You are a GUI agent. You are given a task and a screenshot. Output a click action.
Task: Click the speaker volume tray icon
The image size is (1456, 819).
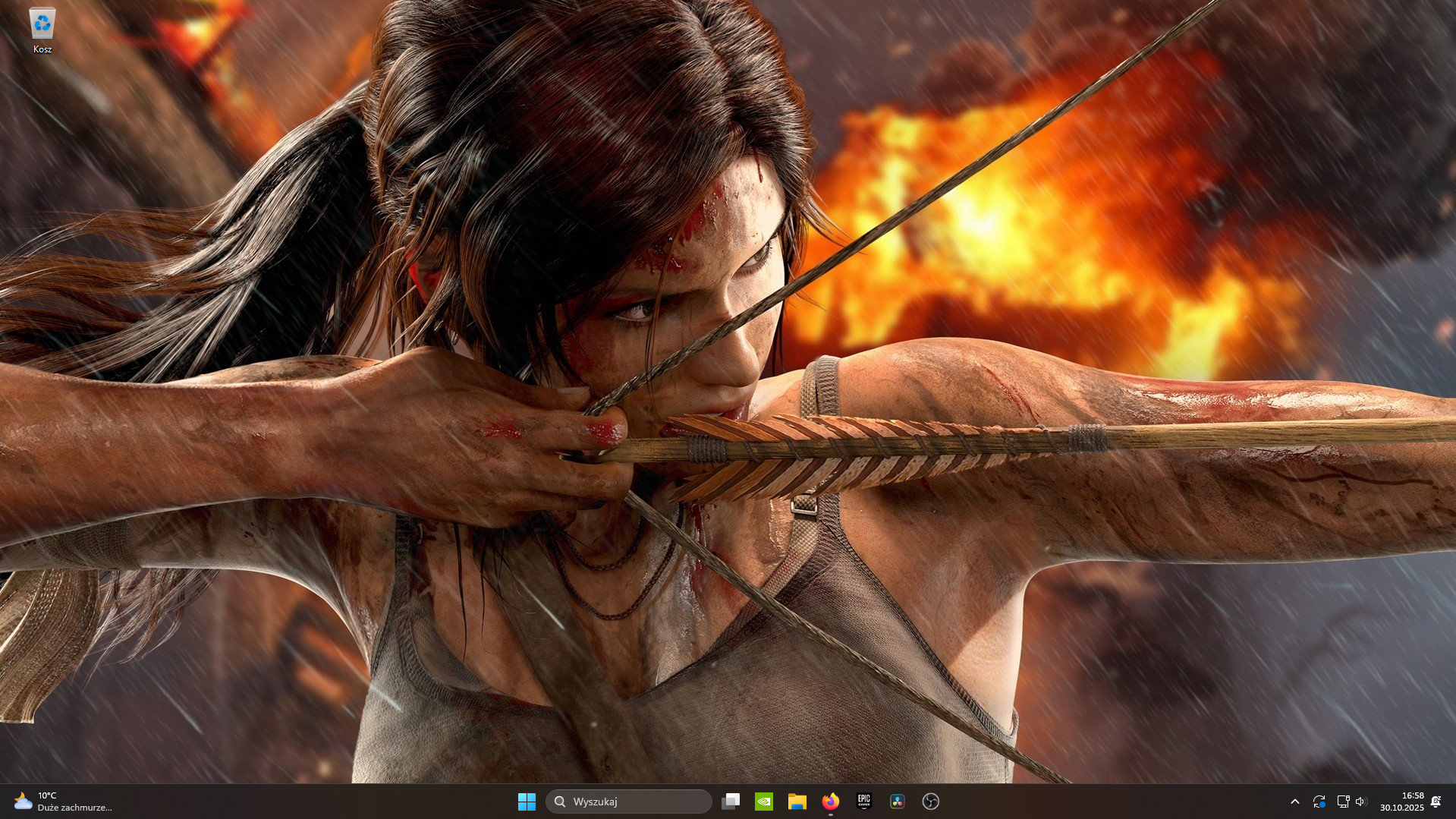(x=1360, y=802)
